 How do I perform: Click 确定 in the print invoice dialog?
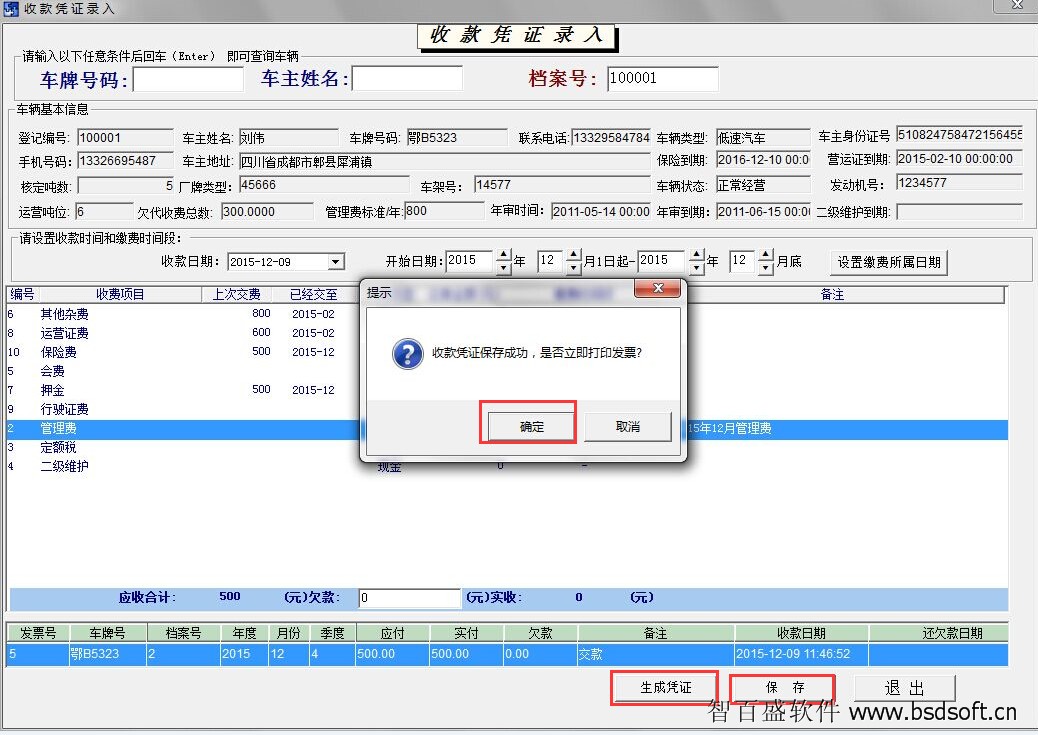(x=531, y=426)
